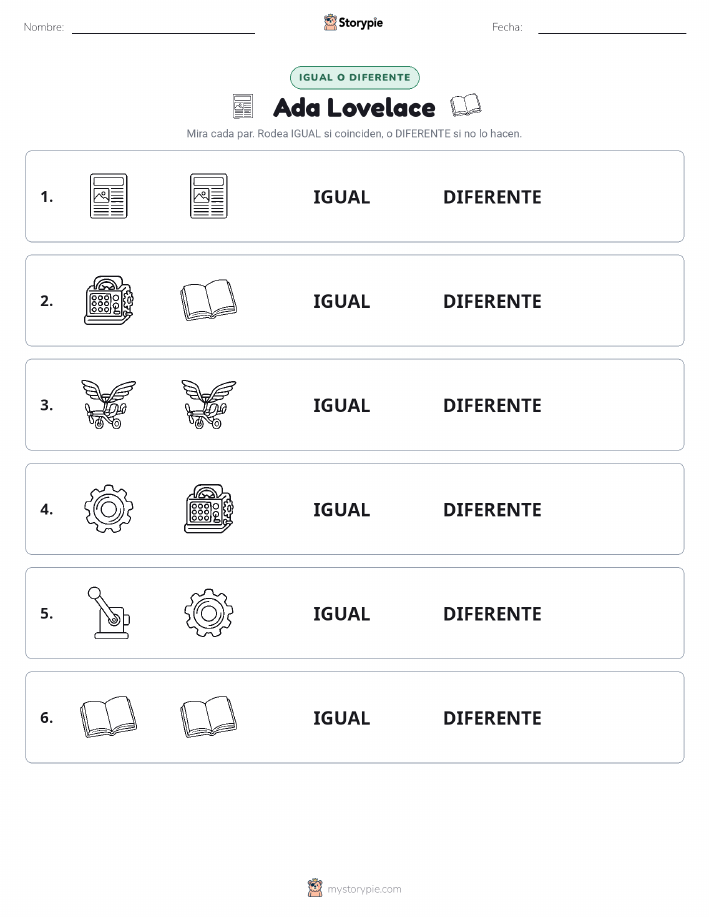Click the gear icon in row 5
Viewport: 709px width, 917px height.
click(x=209, y=613)
